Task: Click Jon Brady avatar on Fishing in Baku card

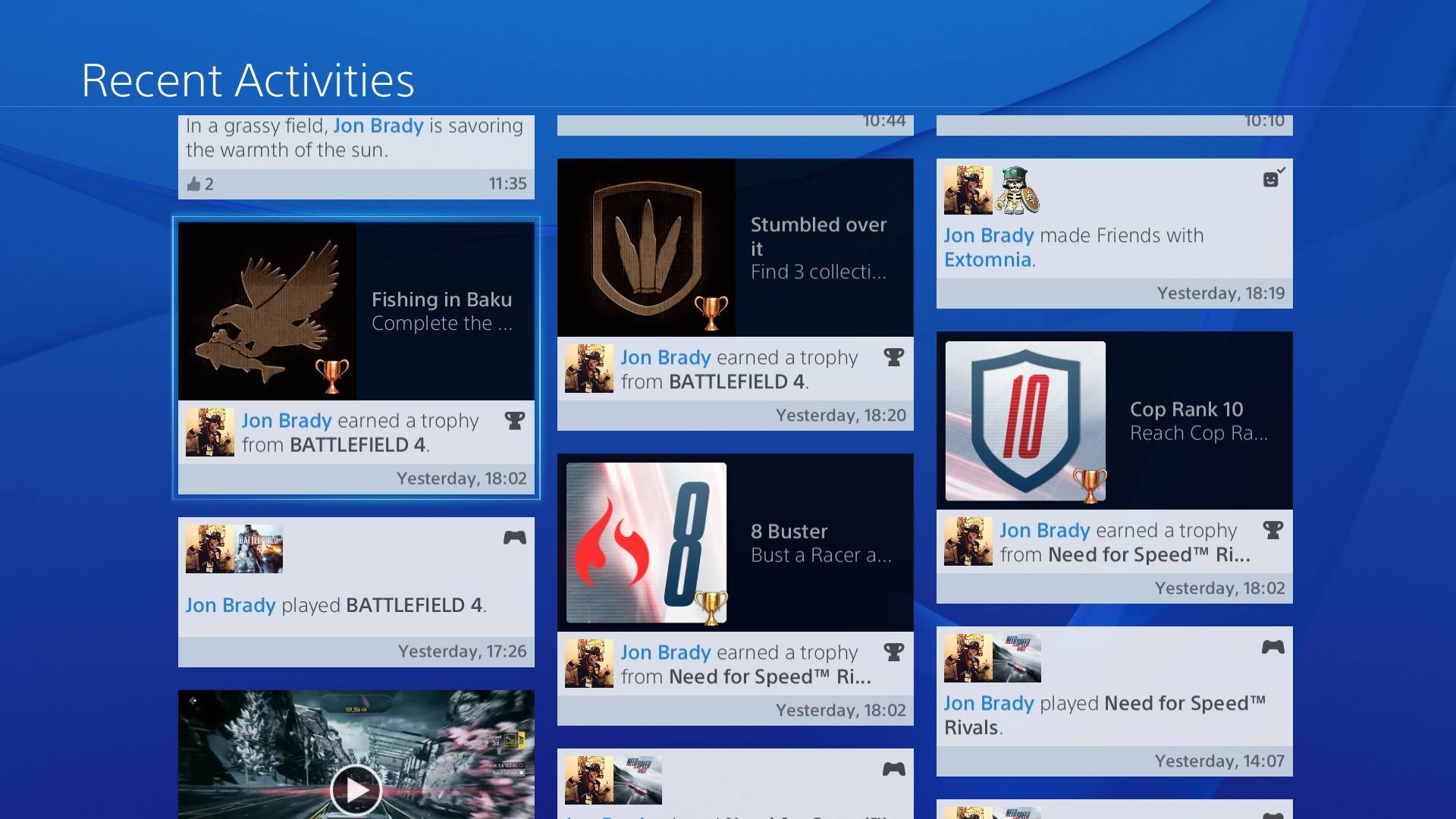Action: [210, 432]
